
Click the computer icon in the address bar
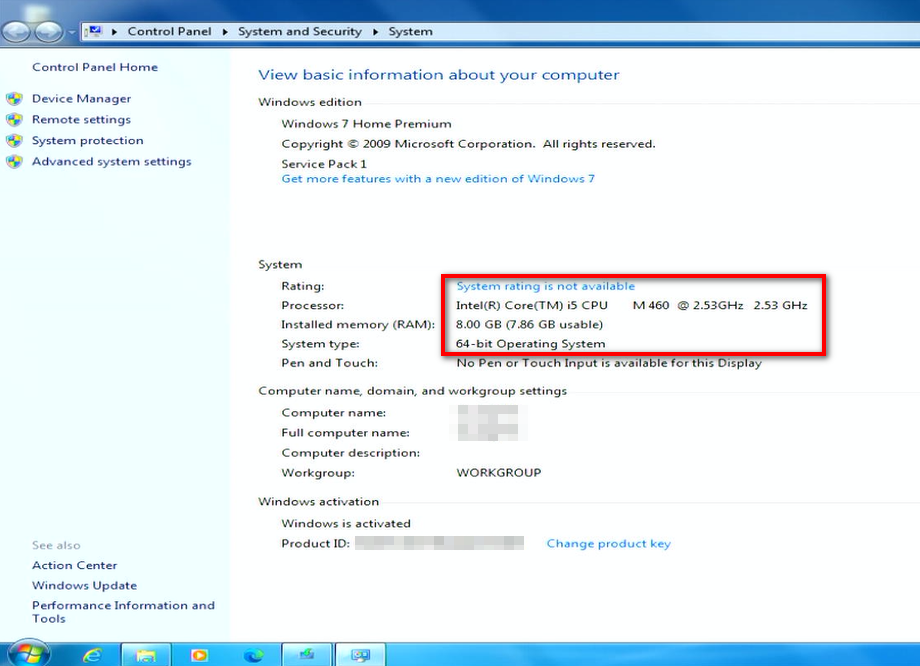click(x=93, y=31)
